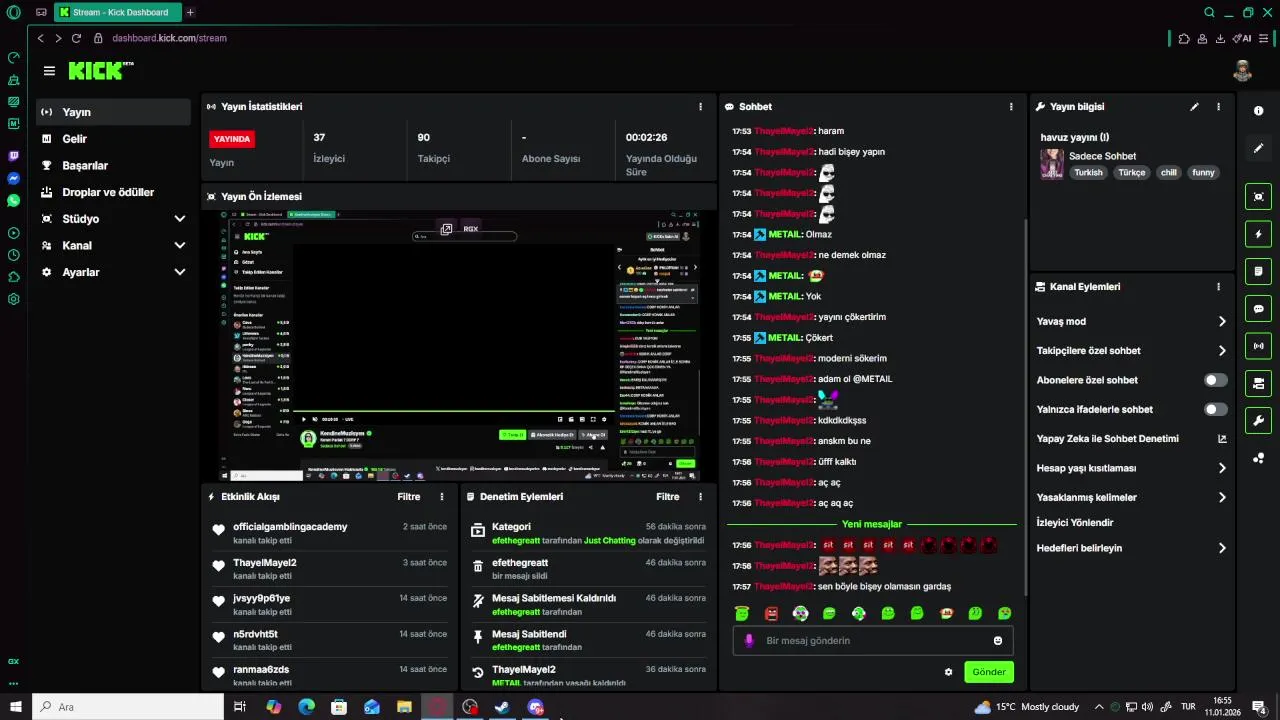Viewport: 1280px width, 720px height.
Task: Open Filtre in Etkinlik Akışı panel
Action: [x=408, y=497]
